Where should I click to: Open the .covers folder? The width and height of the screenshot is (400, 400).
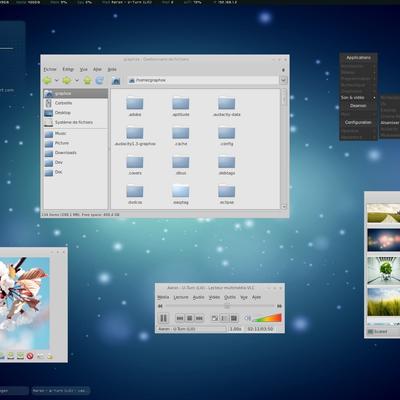click(135, 165)
